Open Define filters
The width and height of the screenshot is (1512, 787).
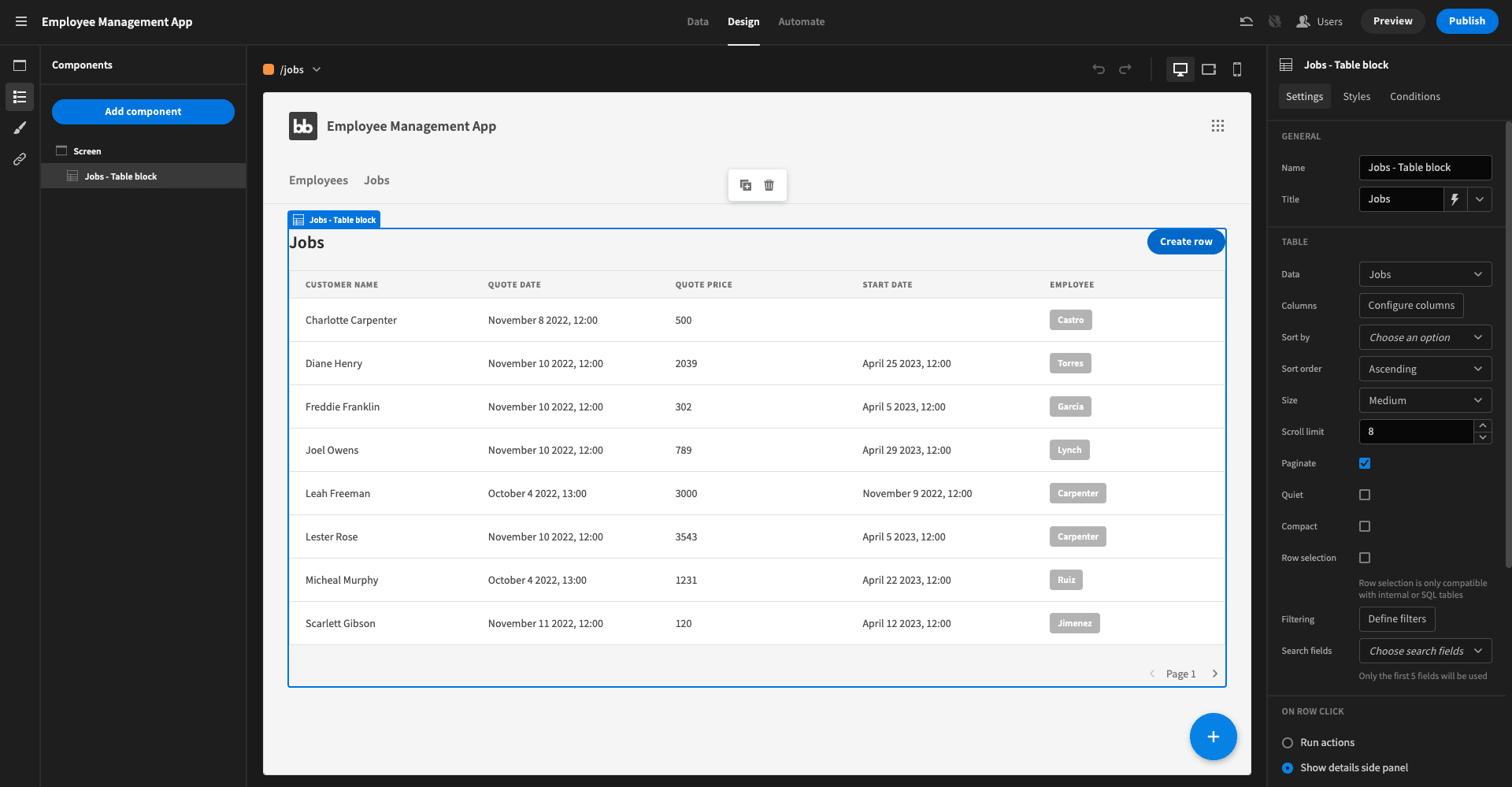coord(1397,619)
